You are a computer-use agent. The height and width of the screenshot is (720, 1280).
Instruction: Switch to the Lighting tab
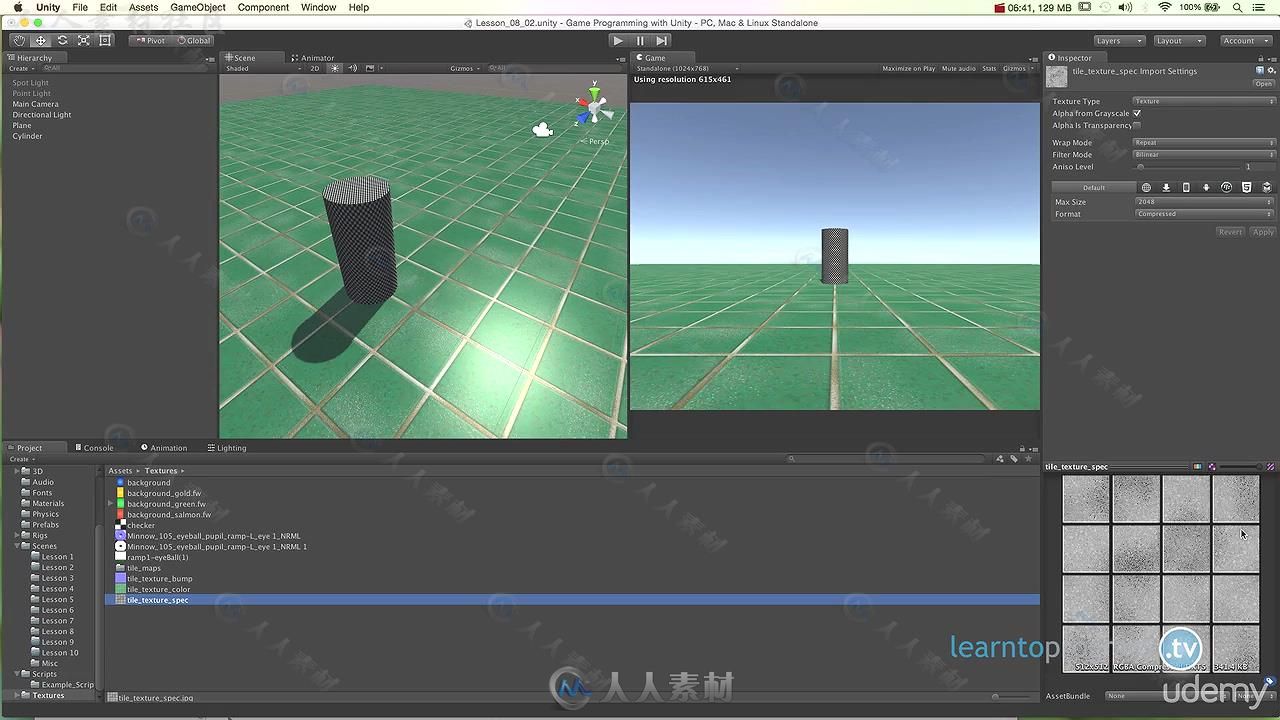click(226, 448)
